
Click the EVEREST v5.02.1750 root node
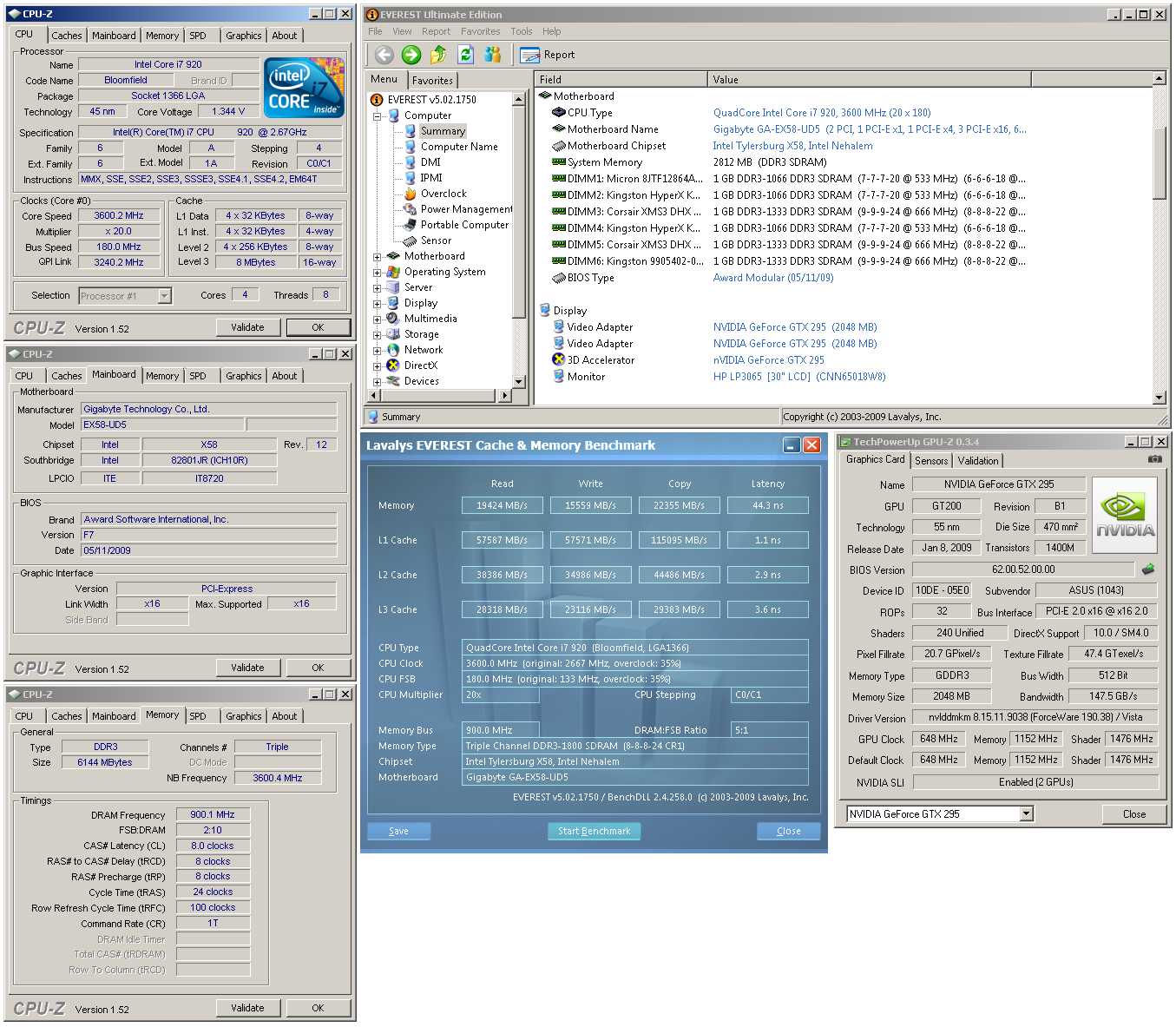point(424,100)
